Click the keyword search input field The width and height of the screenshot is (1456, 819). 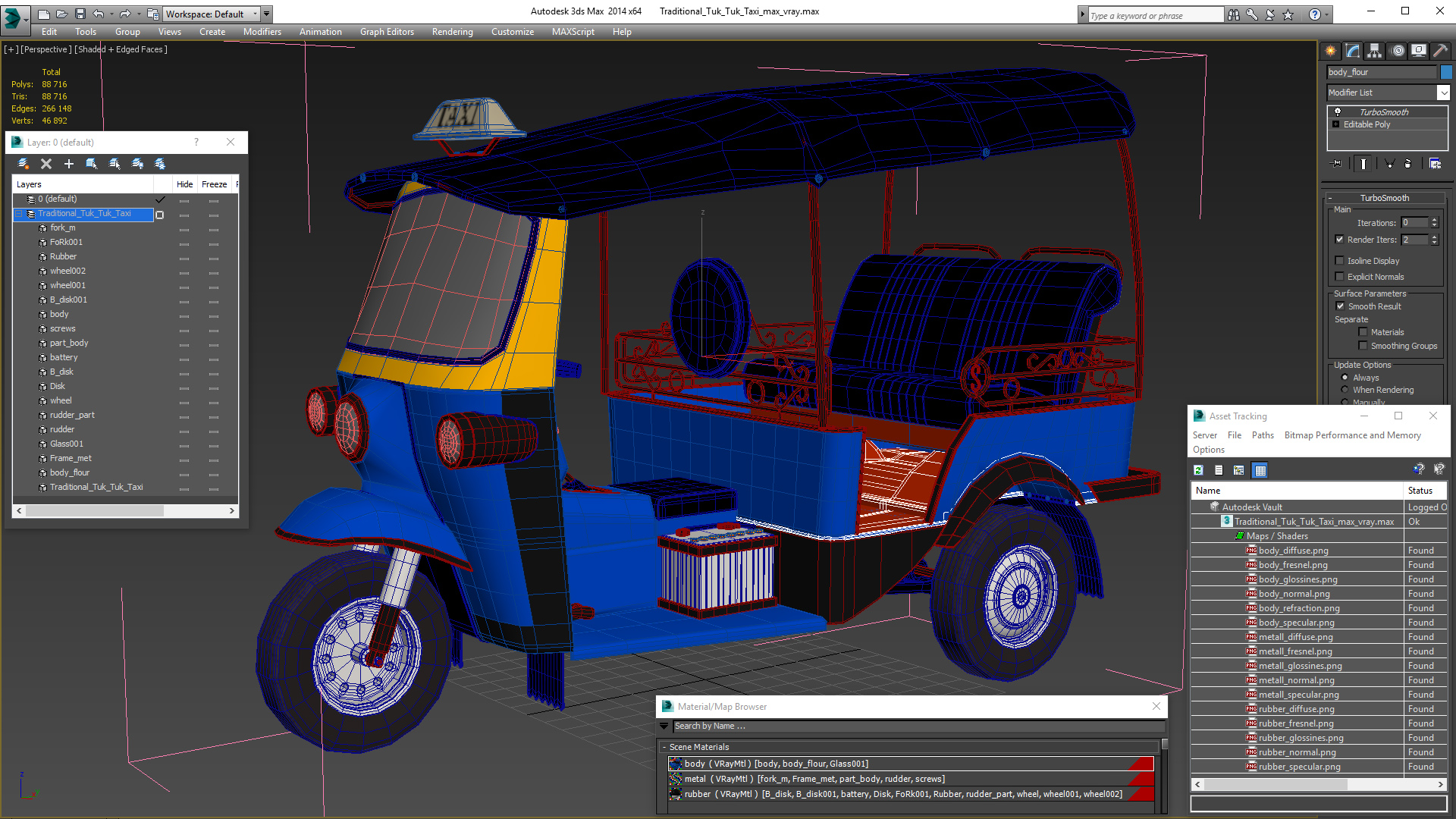[1156, 15]
